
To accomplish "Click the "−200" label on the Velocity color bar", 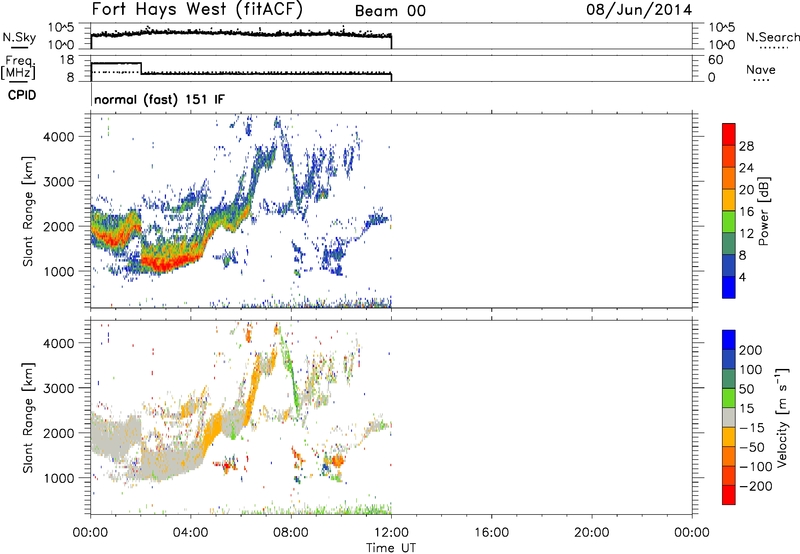I will click(x=755, y=486).
